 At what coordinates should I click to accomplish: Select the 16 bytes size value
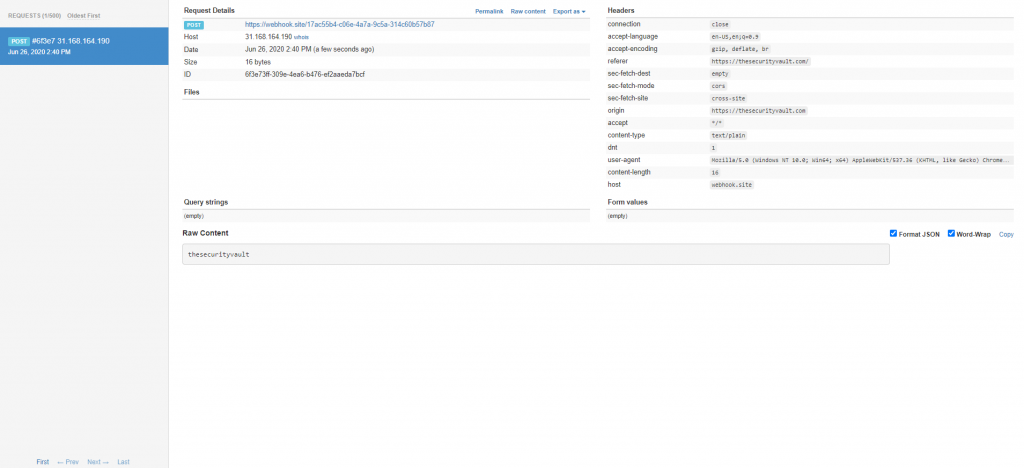pyautogui.click(x=257, y=62)
